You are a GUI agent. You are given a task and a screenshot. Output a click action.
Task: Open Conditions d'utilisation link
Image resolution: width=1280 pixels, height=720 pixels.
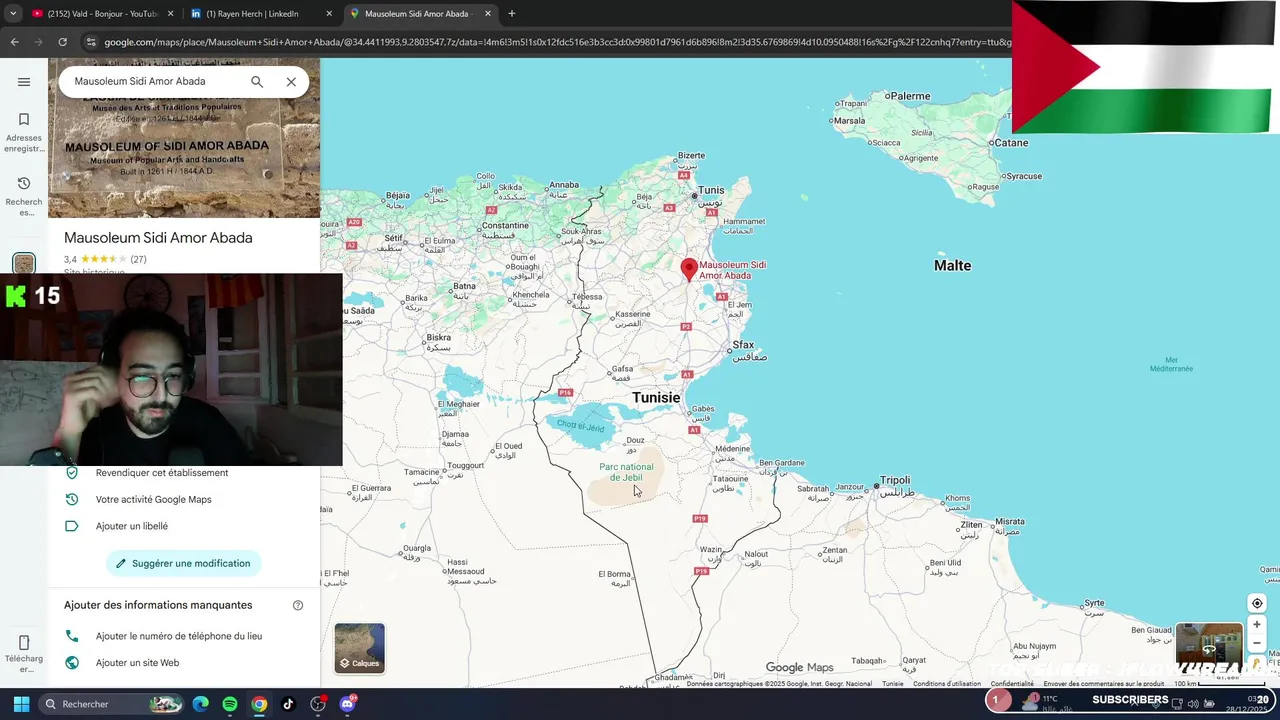[946, 684]
